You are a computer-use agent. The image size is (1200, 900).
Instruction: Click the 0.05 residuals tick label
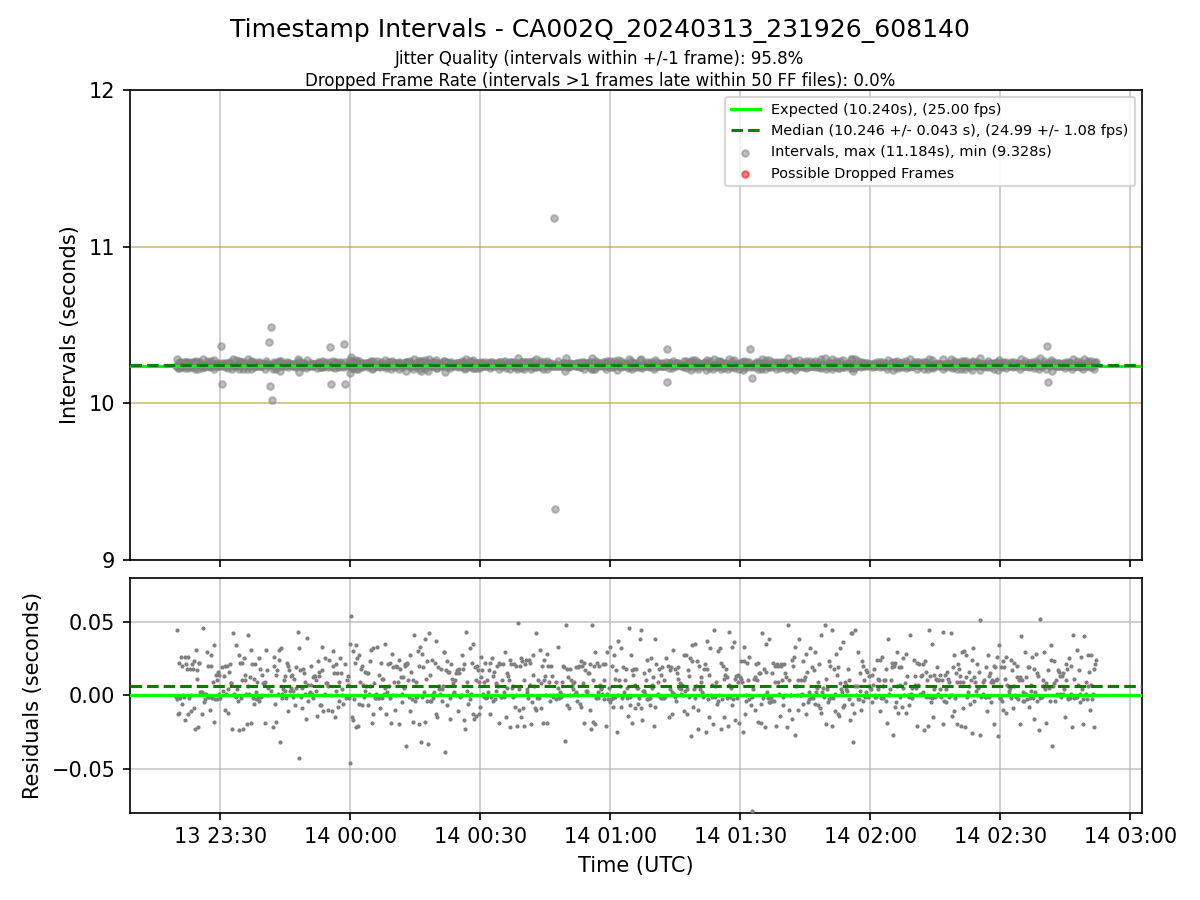pyautogui.click(x=92, y=622)
